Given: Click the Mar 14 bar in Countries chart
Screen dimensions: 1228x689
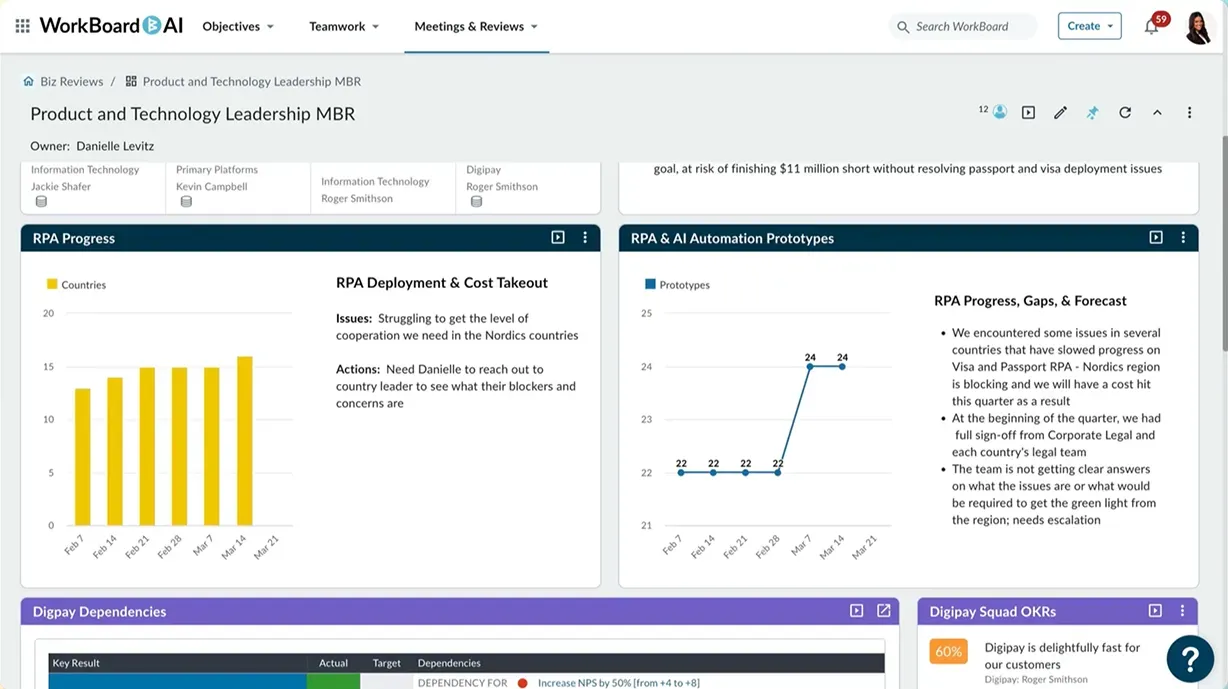Looking at the screenshot, I should [x=244, y=441].
